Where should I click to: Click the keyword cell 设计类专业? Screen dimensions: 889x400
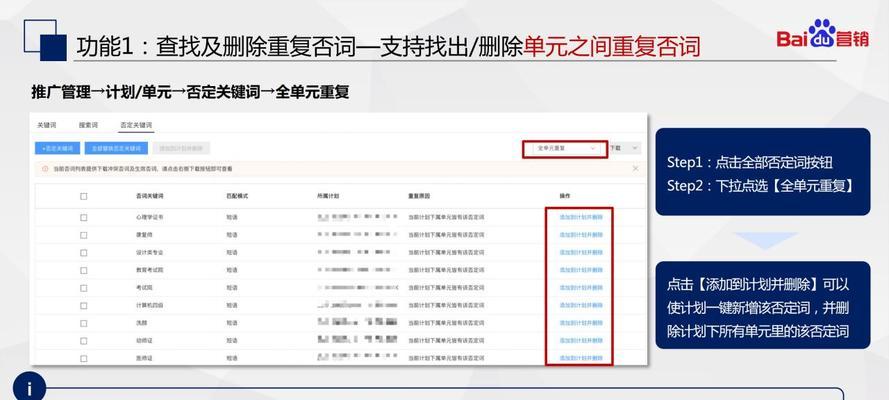[x=150, y=253]
